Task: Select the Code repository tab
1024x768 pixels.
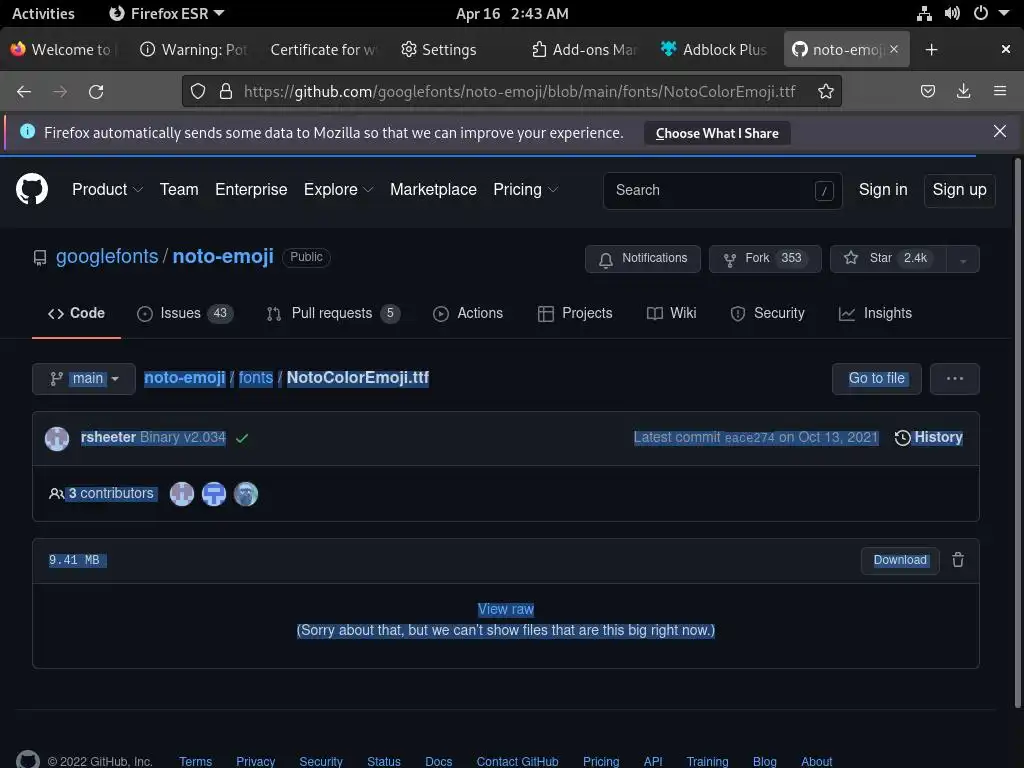Action: tap(76, 313)
